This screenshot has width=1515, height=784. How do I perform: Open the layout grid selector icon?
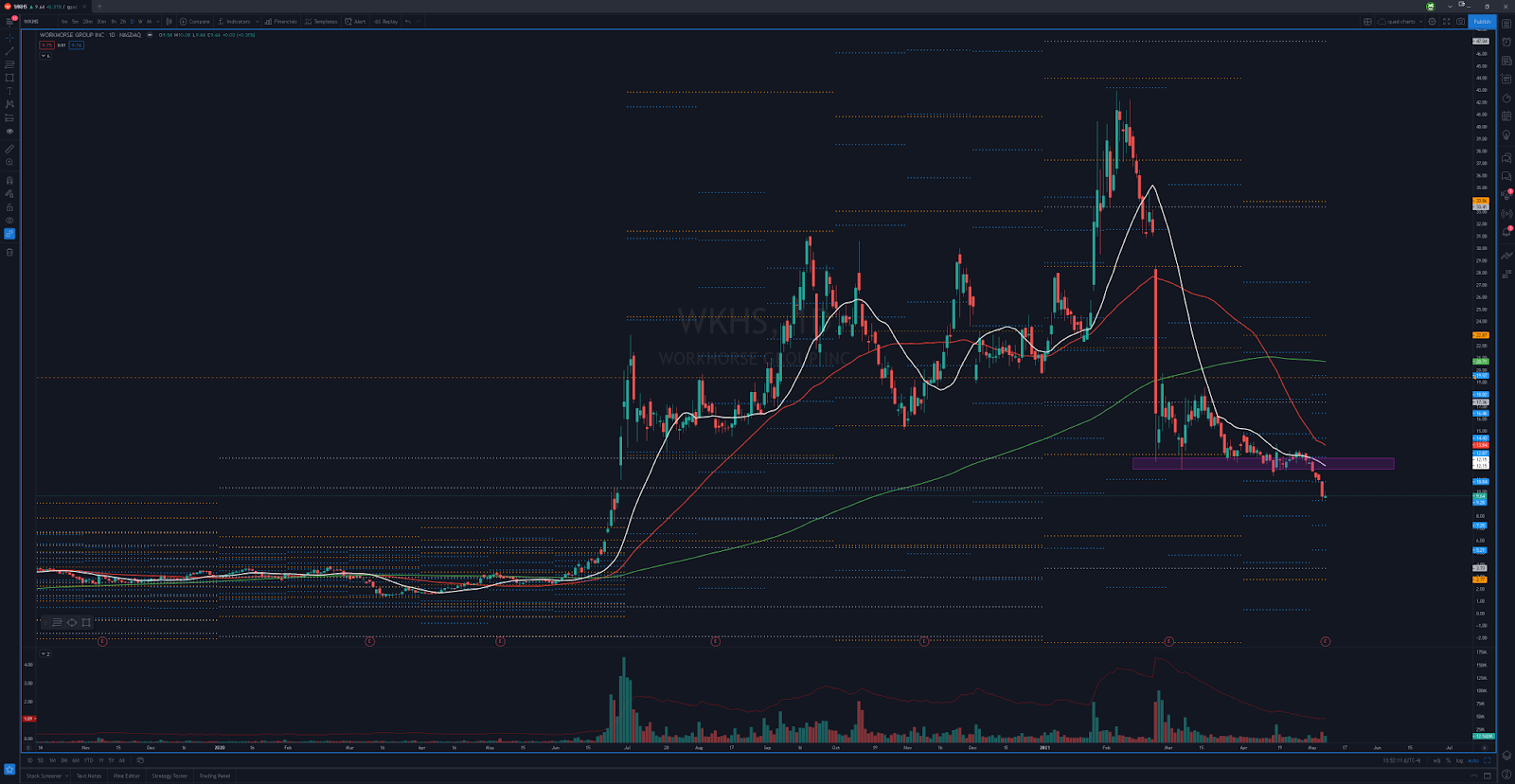point(1367,21)
